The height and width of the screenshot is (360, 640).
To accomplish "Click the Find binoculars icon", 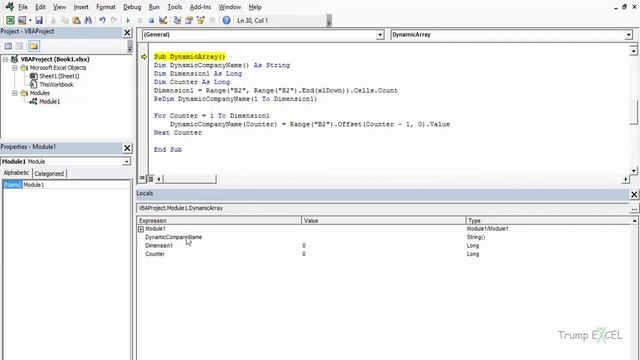I will tap(88, 20).
